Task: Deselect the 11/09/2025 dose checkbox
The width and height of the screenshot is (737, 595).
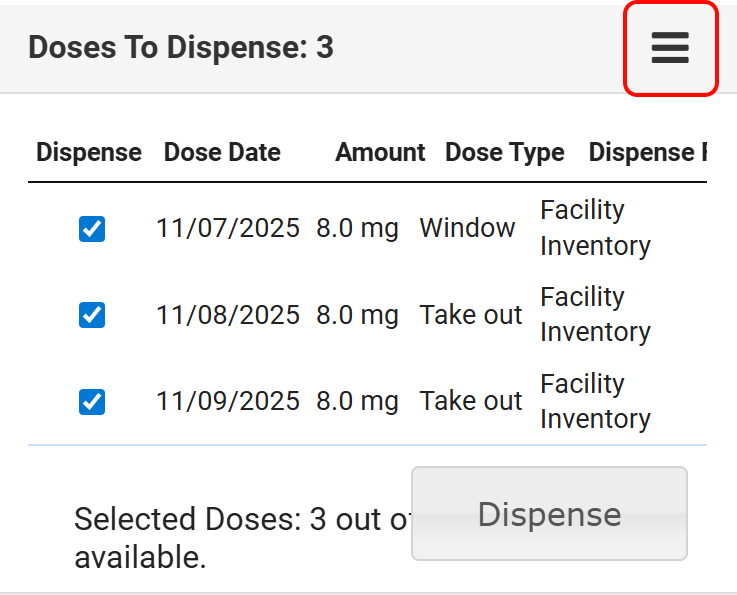Action: click(x=92, y=402)
